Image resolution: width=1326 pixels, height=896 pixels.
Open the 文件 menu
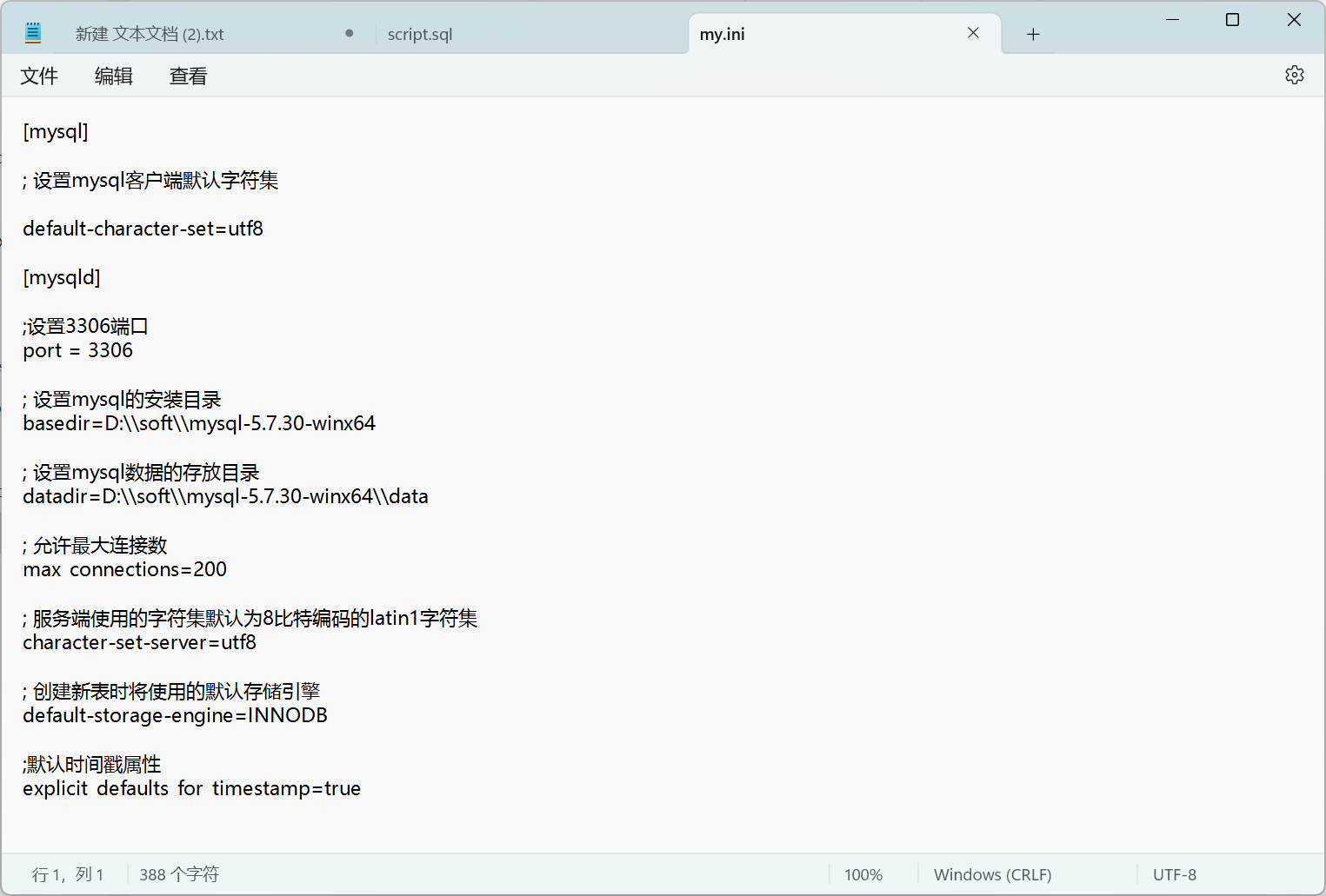coord(39,76)
